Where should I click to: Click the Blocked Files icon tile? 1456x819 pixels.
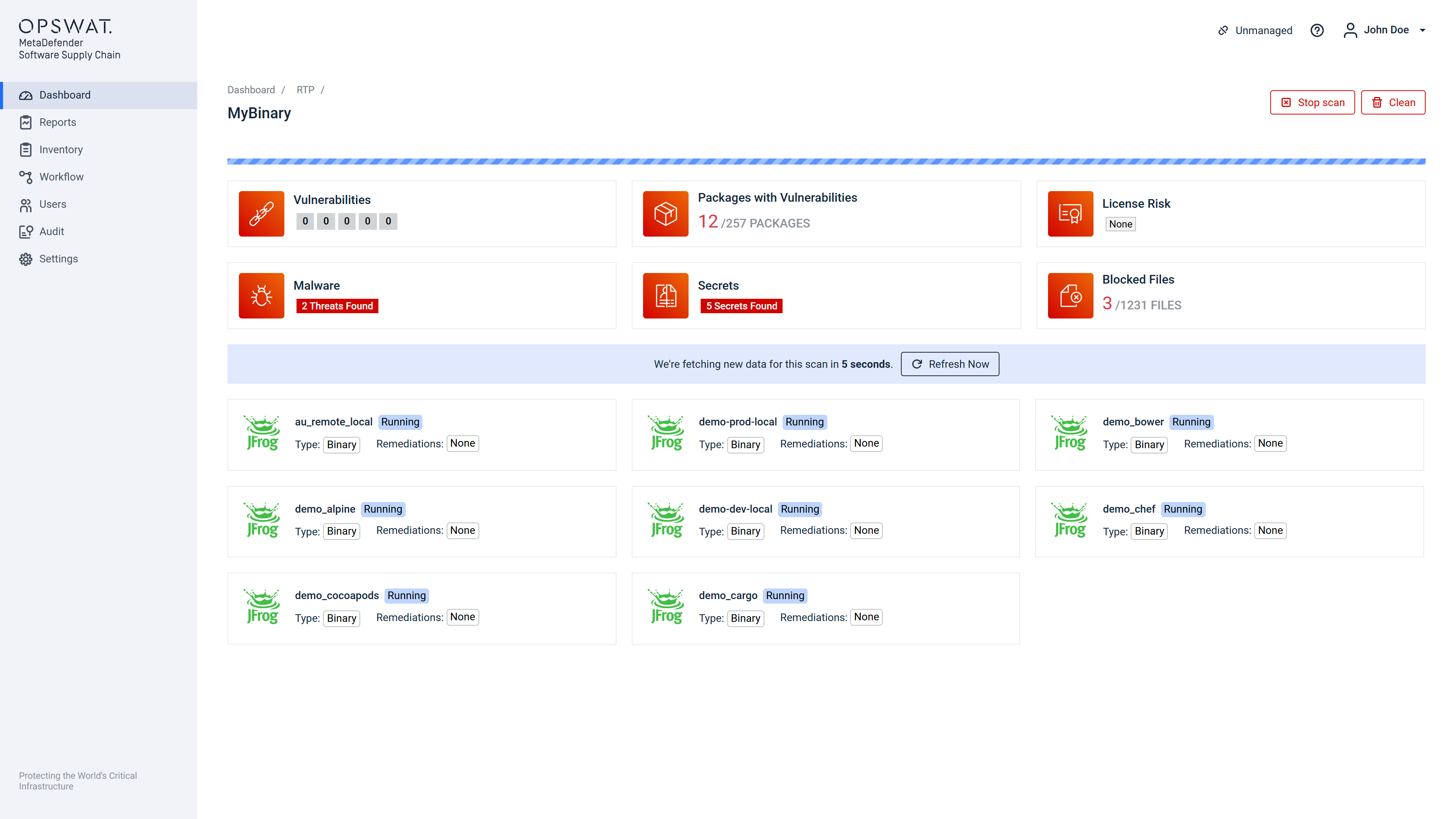pyautogui.click(x=1070, y=296)
